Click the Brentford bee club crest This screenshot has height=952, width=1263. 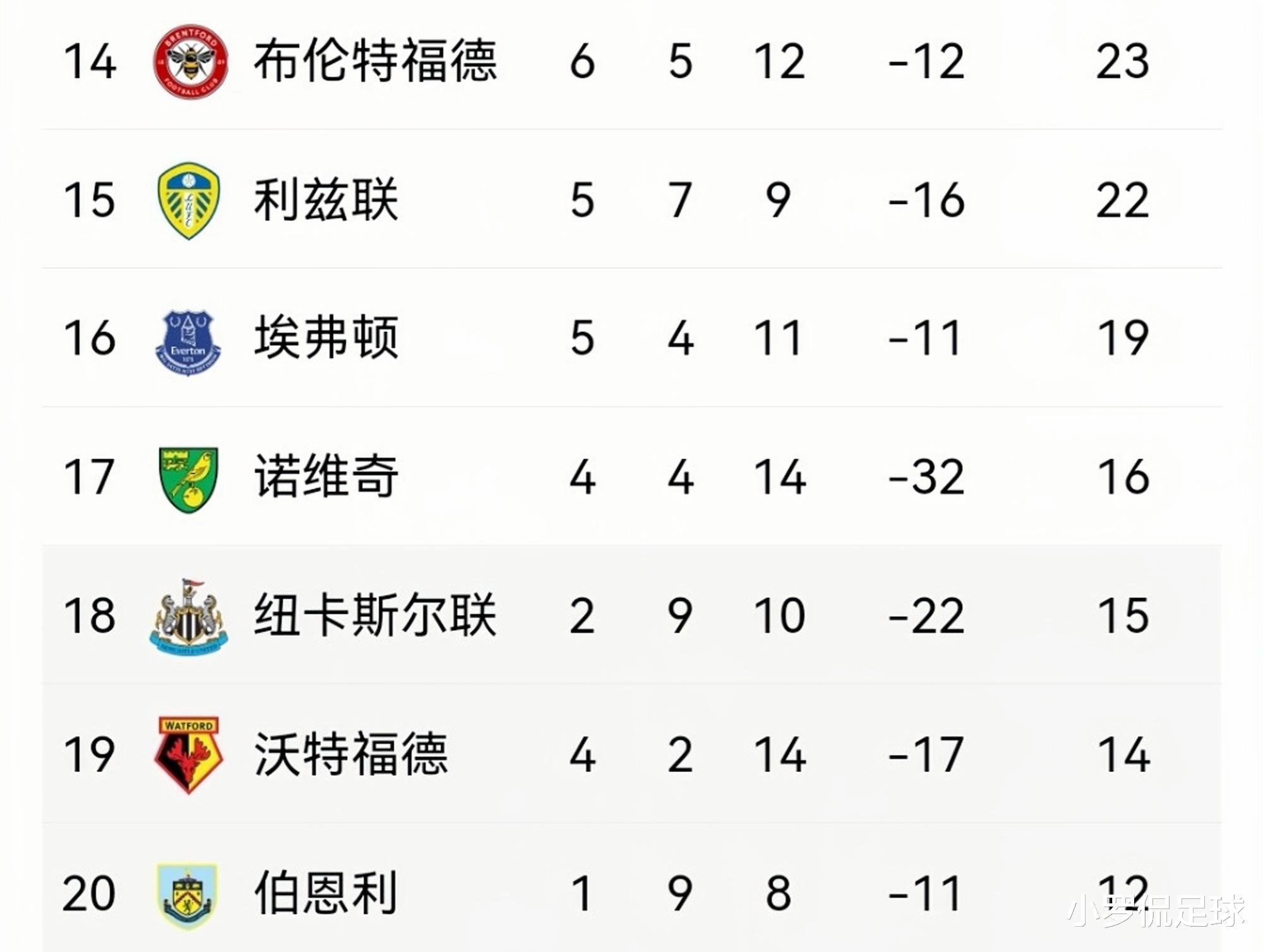(191, 62)
